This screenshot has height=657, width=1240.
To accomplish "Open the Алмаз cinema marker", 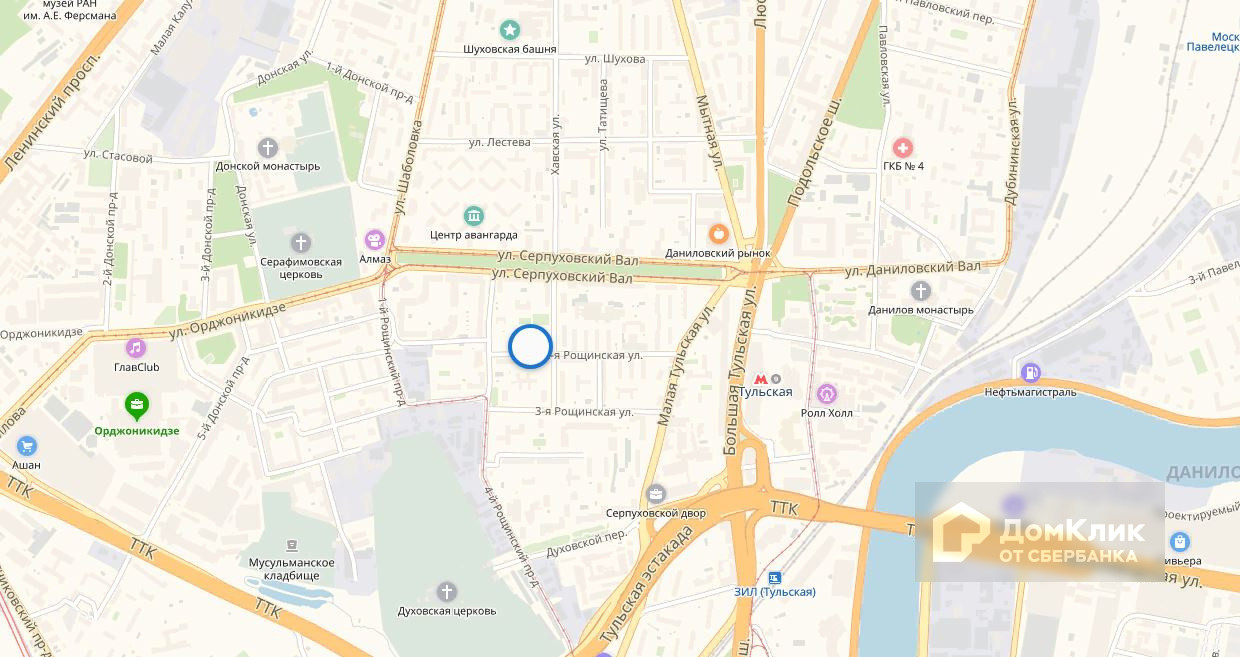I will click(375, 239).
